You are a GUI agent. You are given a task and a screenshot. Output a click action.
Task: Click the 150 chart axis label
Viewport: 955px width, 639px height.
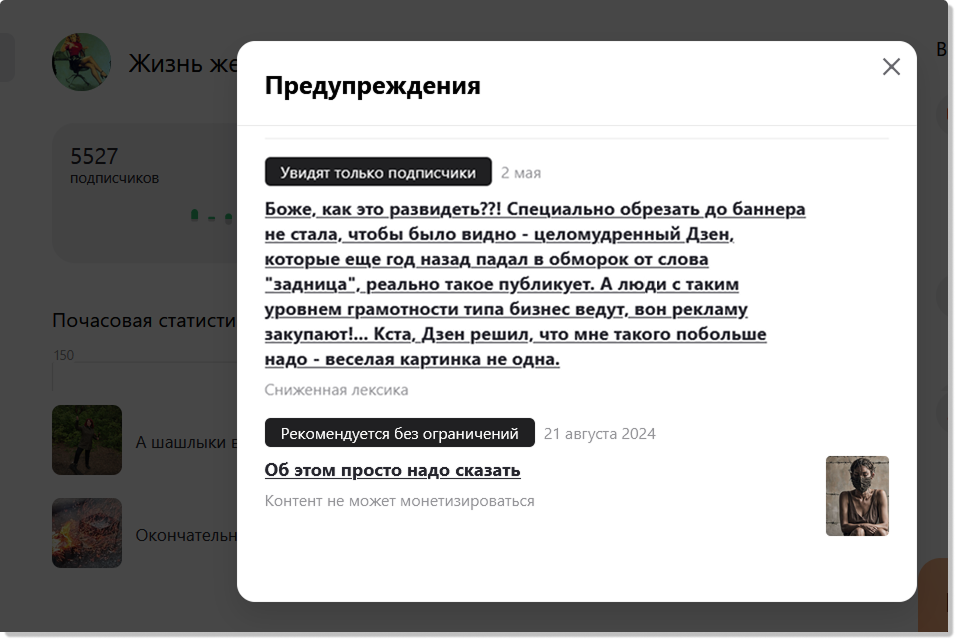pos(64,355)
